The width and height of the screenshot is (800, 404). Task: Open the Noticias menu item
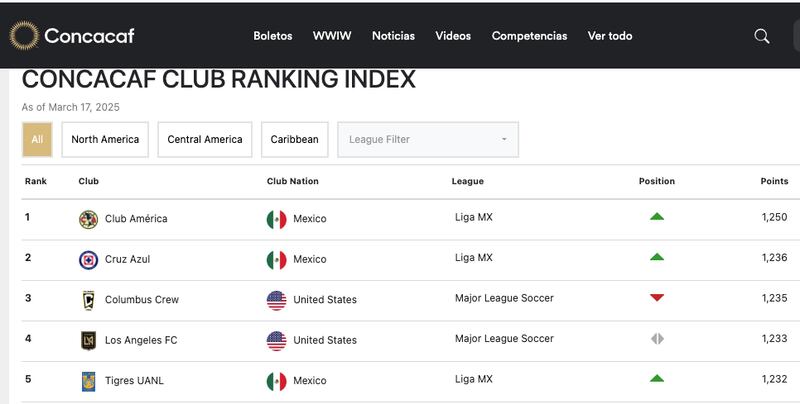coord(393,36)
